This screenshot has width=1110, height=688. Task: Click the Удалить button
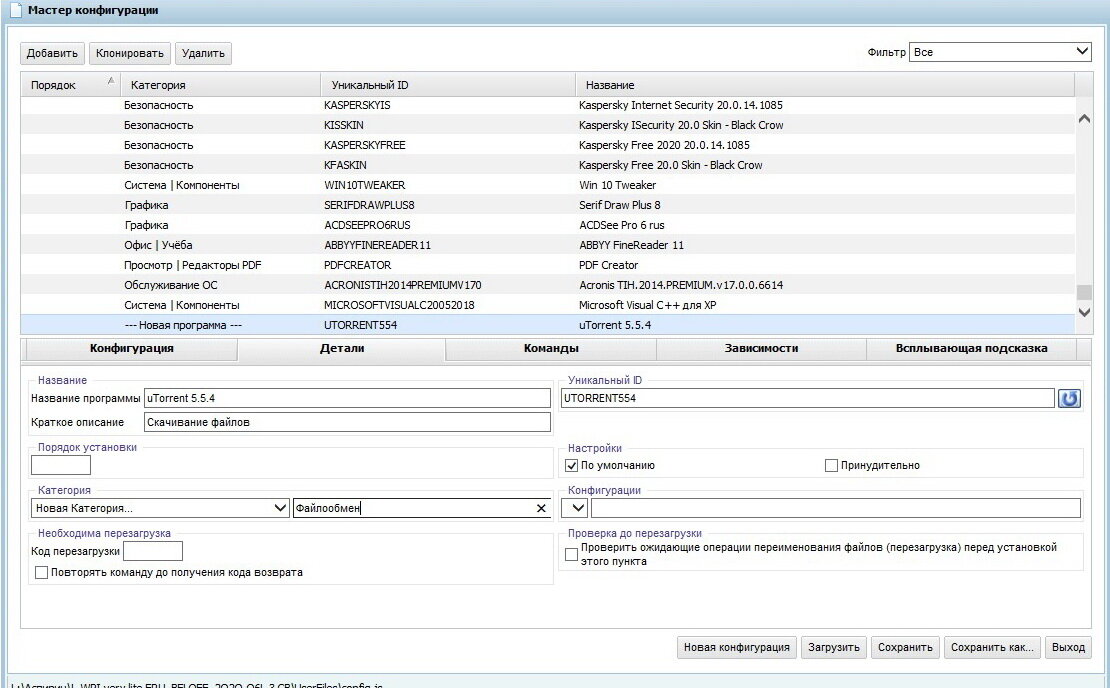203,53
